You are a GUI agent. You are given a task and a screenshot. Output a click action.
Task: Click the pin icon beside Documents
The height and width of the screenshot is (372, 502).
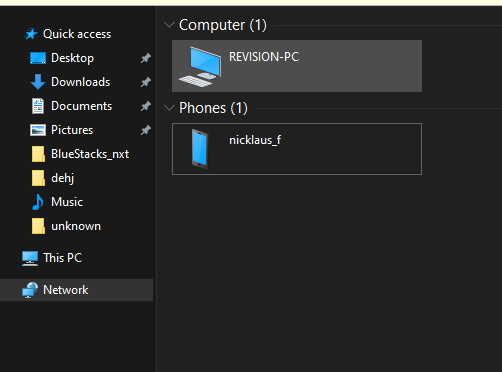146,106
